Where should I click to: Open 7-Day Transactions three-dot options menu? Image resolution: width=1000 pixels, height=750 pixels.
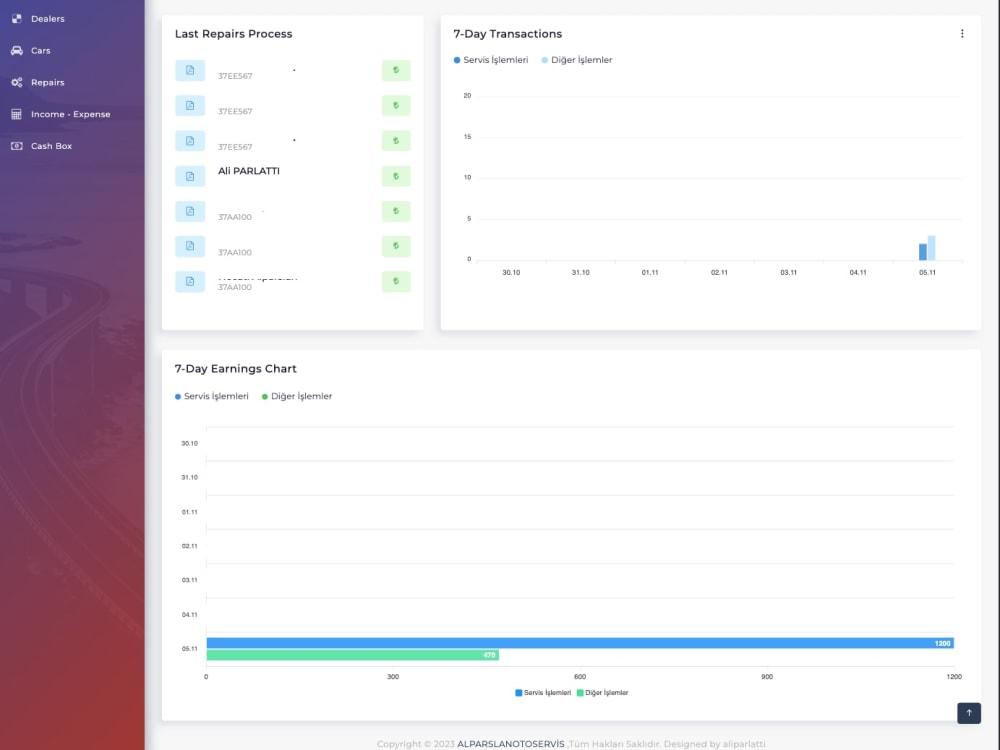pos(962,34)
